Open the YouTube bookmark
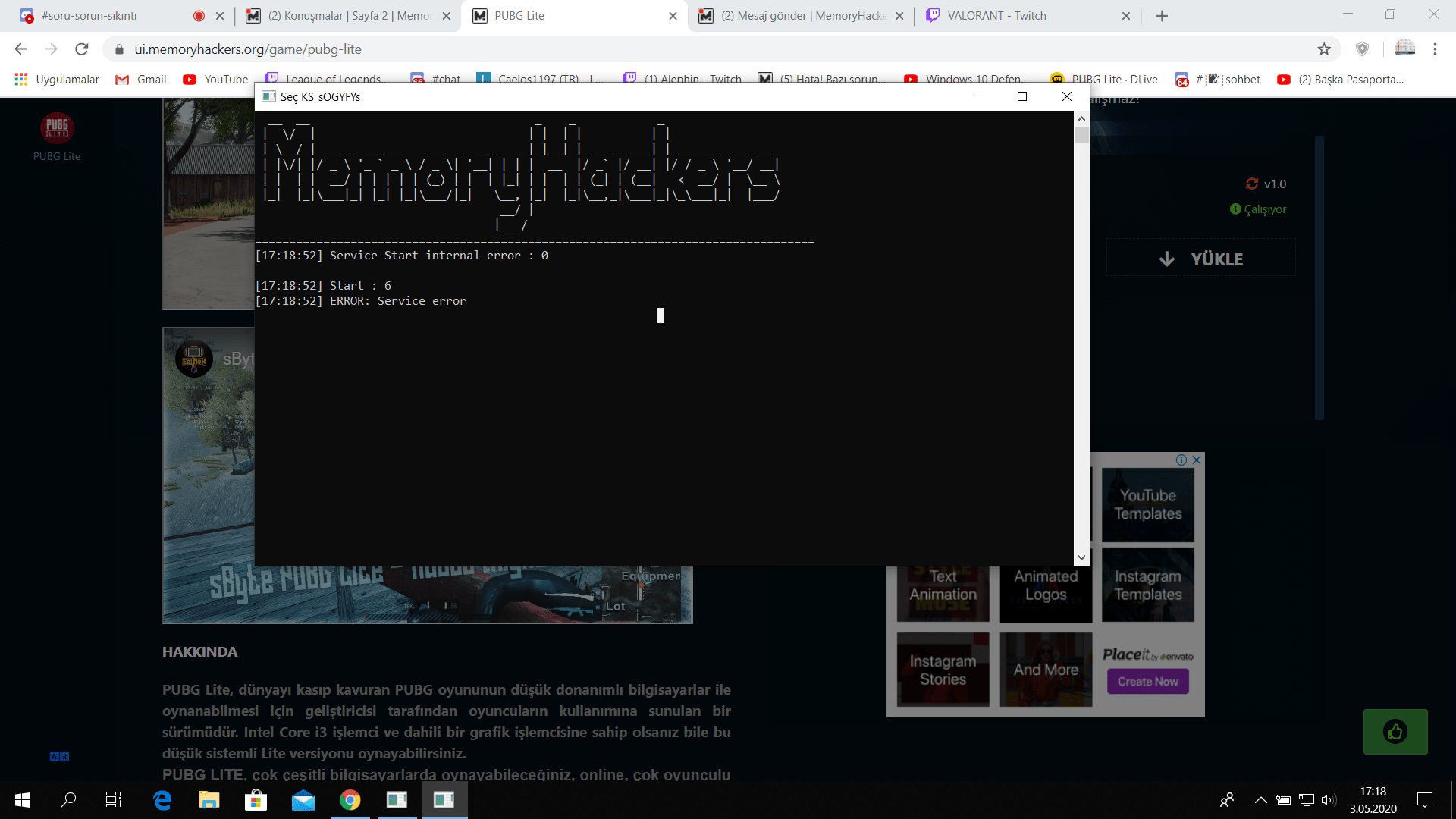This screenshot has height=819, width=1456. click(216, 80)
